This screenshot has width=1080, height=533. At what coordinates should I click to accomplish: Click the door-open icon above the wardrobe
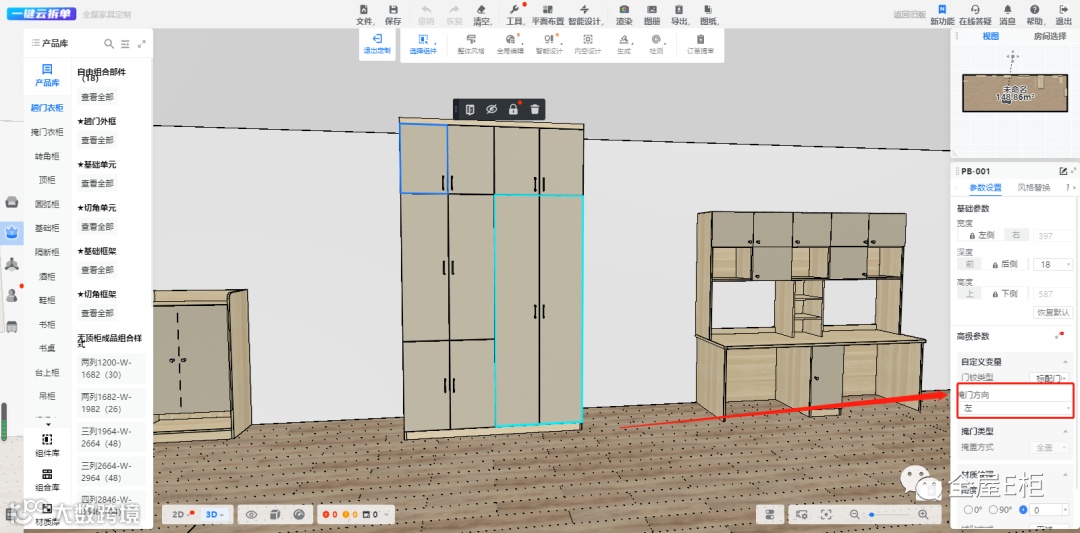tap(470, 109)
